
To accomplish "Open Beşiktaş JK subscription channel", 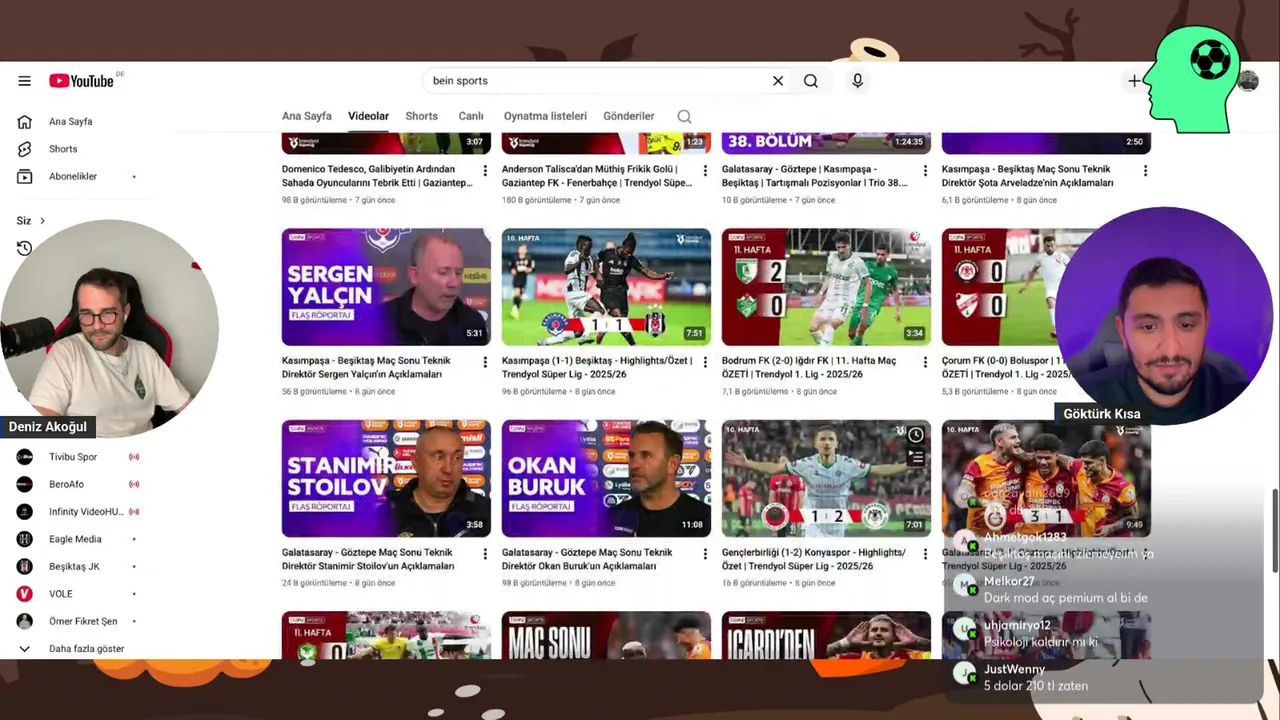I will (74, 567).
